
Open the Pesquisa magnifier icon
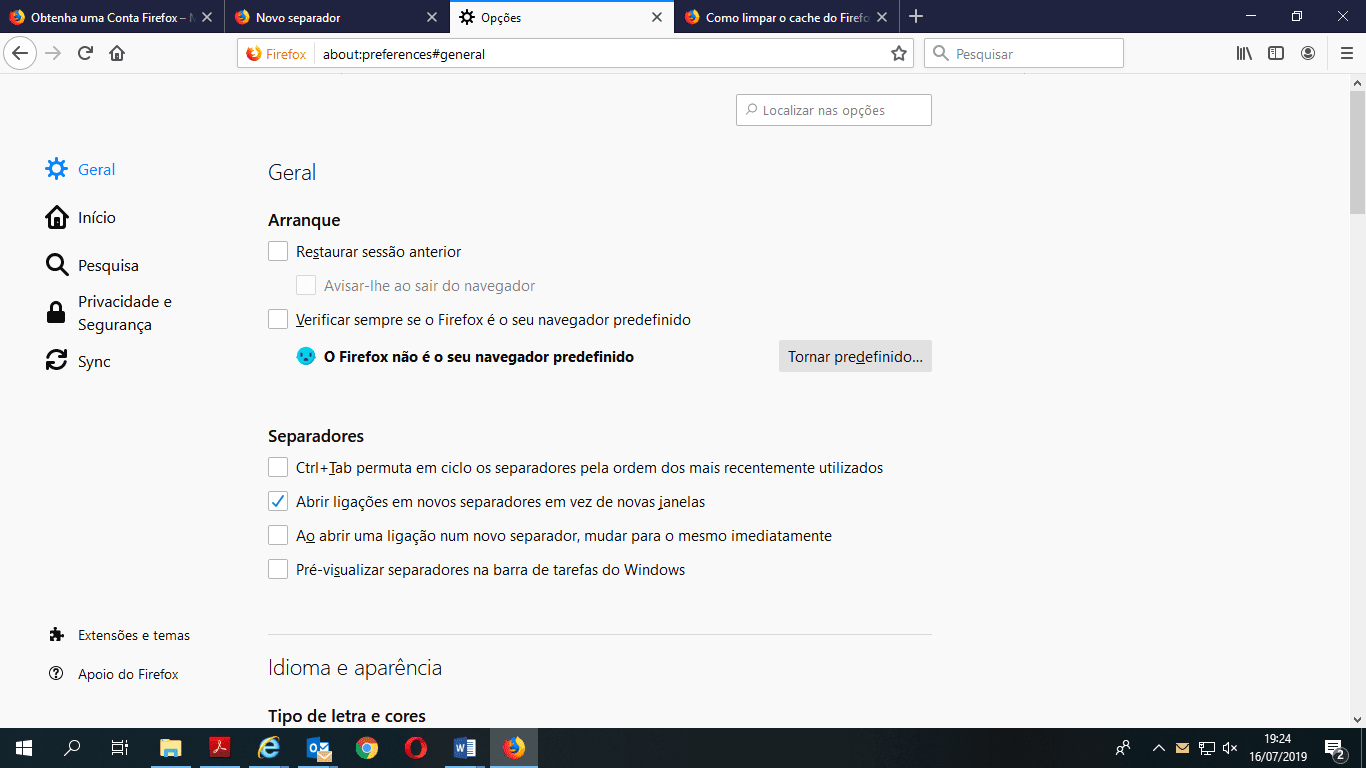click(57, 264)
